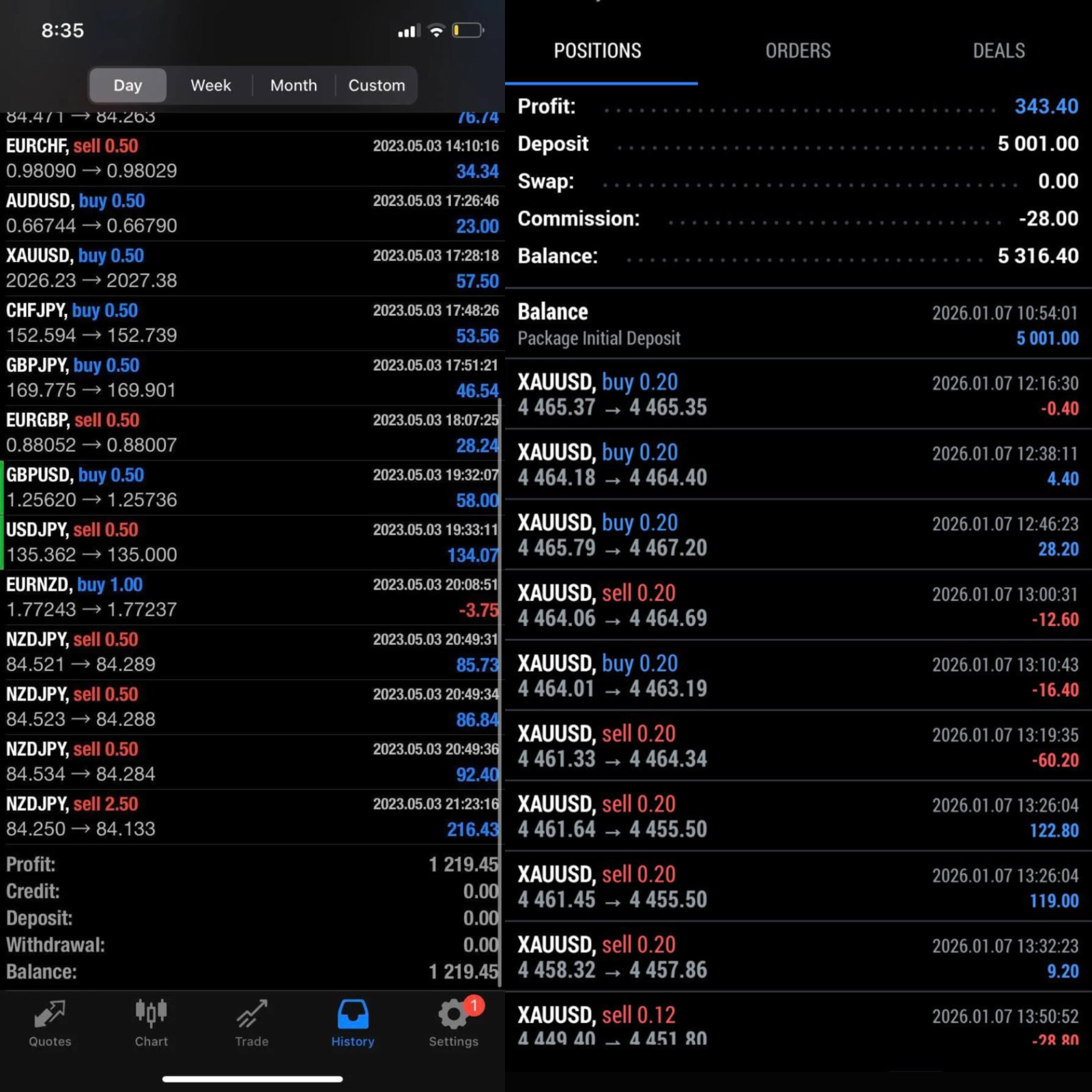Image resolution: width=1092 pixels, height=1092 pixels.
Task: Select the History inbox icon
Action: point(353,1014)
